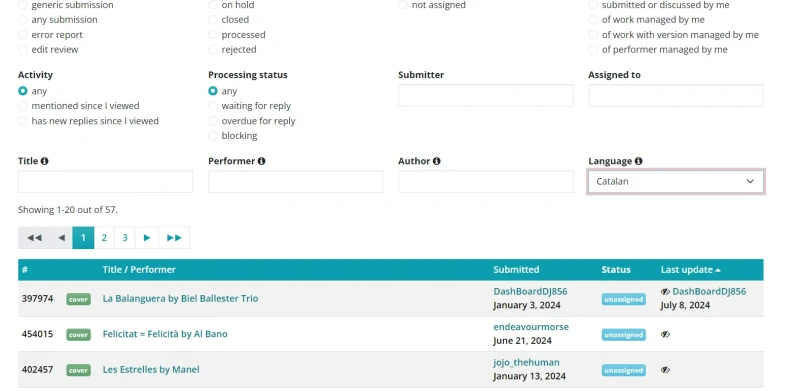
Task: Focus the Submitter input field
Action: [x=486, y=95]
